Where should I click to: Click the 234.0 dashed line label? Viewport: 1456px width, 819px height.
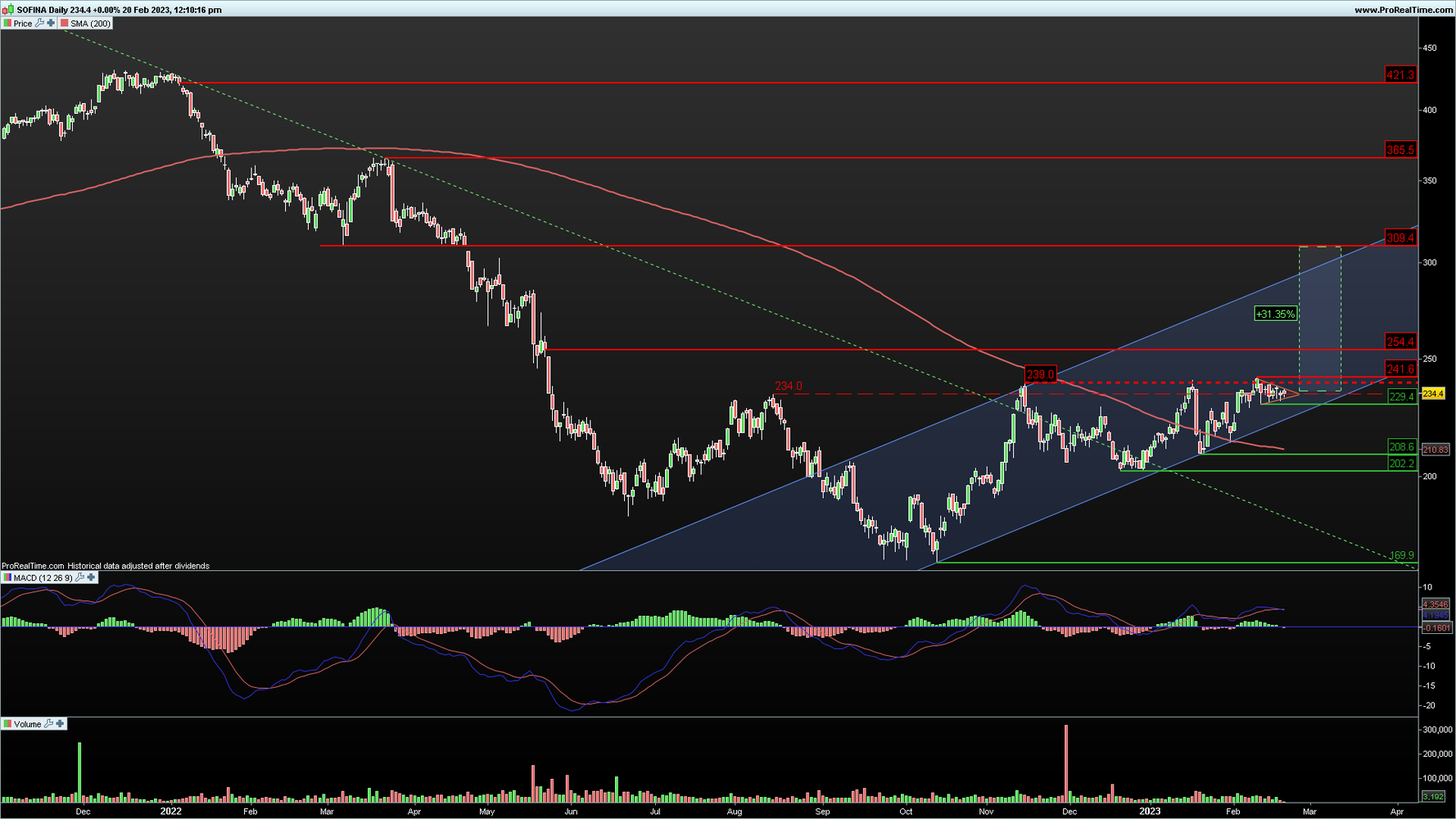pos(789,386)
